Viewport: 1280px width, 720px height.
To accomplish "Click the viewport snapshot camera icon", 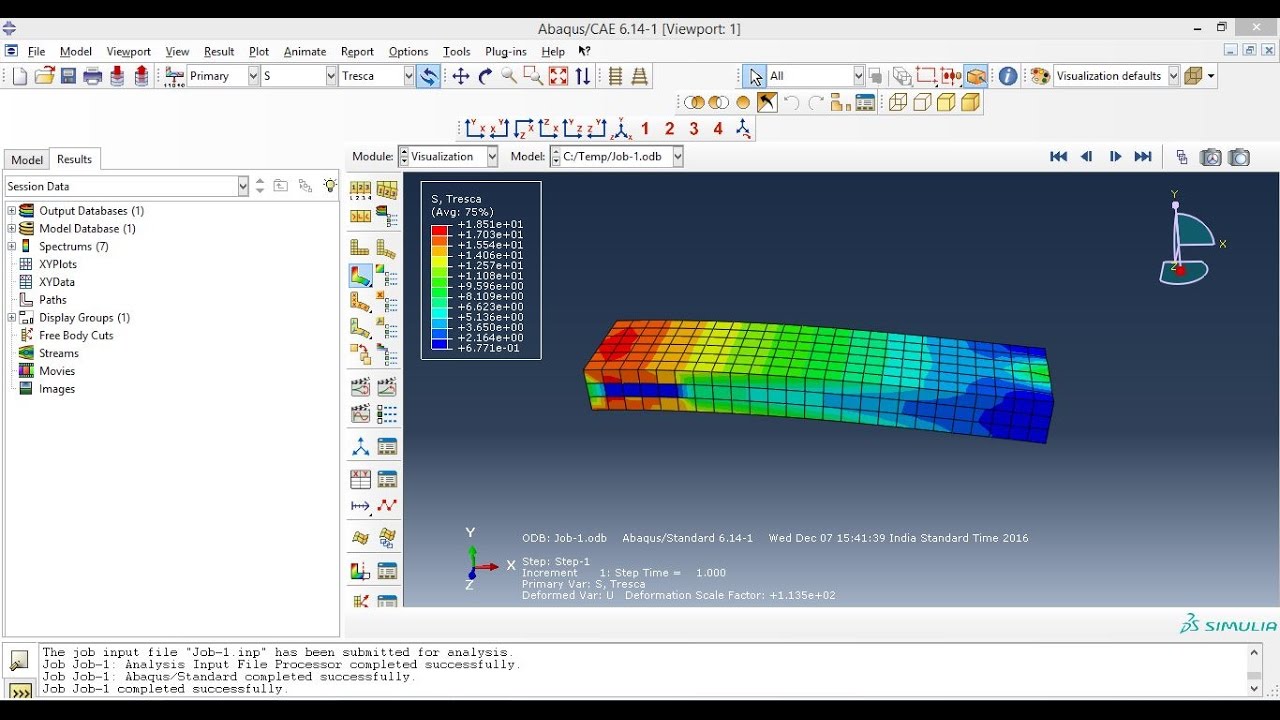I will (1239, 157).
